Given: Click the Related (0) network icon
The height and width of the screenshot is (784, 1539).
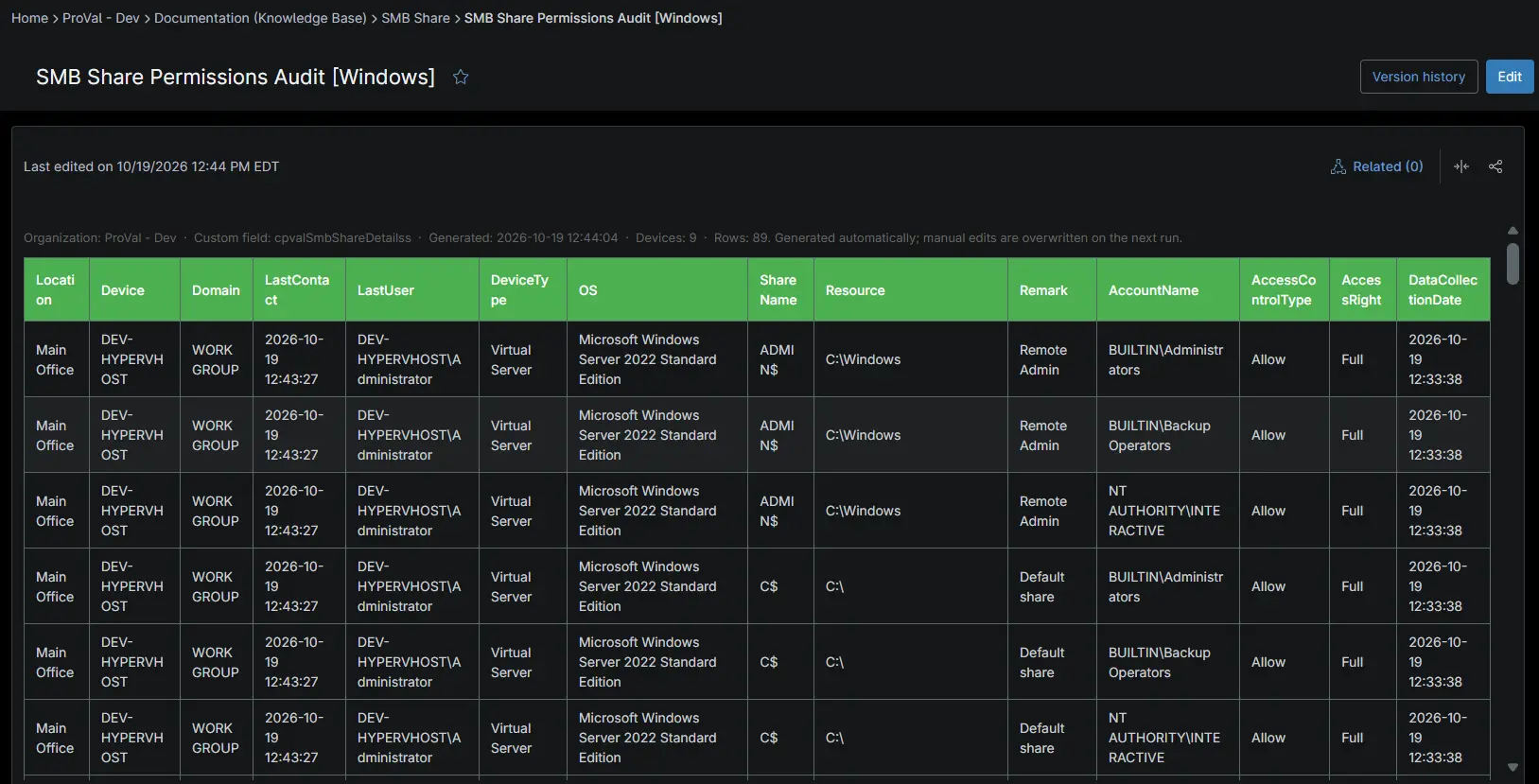Looking at the screenshot, I should pos(1338,166).
